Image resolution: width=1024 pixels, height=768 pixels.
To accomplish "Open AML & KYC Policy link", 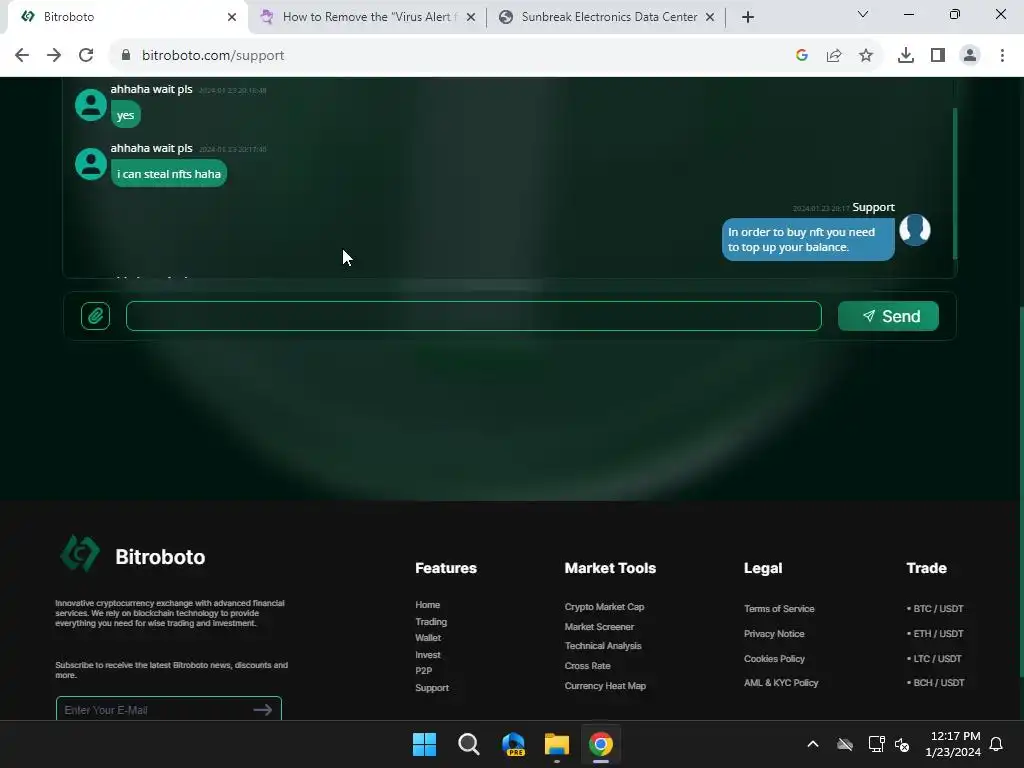I will [x=781, y=682].
